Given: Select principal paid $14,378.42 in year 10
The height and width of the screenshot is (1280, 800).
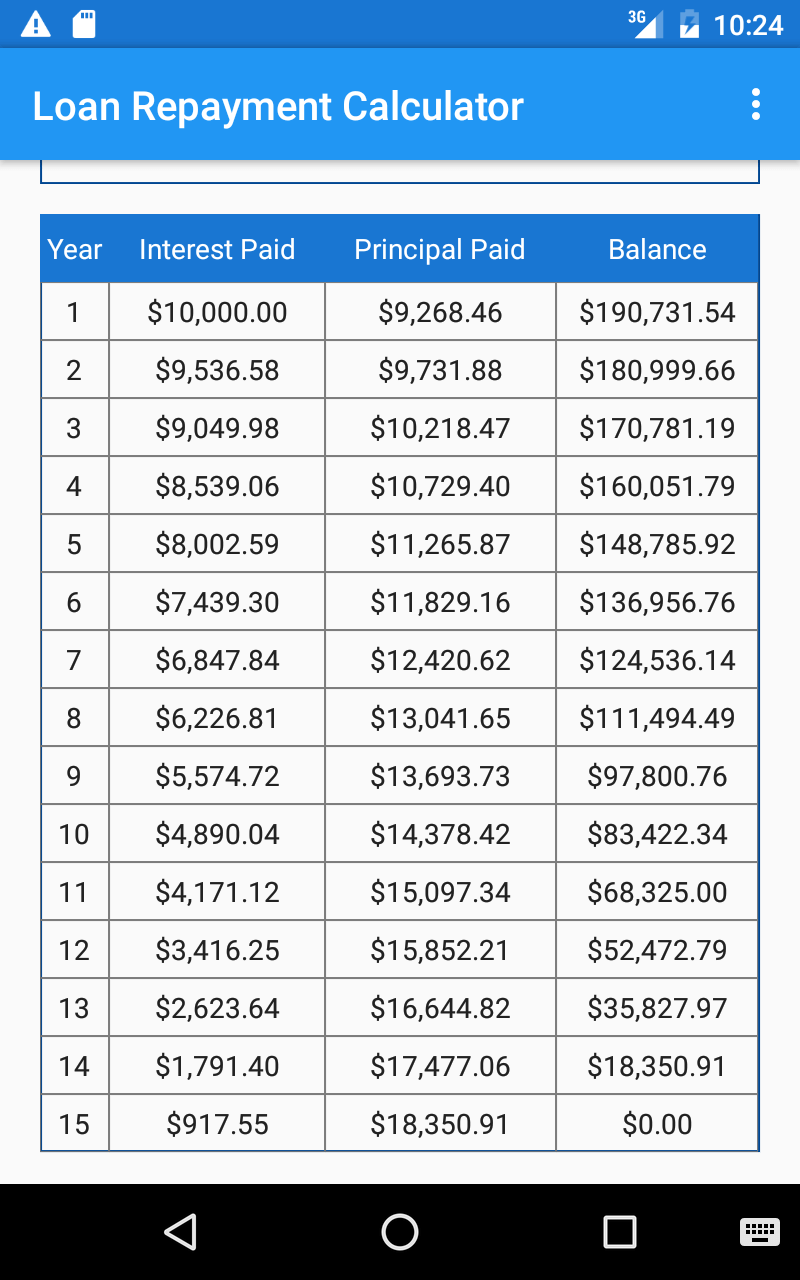Looking at the screenshot, I should pos(440,834).
